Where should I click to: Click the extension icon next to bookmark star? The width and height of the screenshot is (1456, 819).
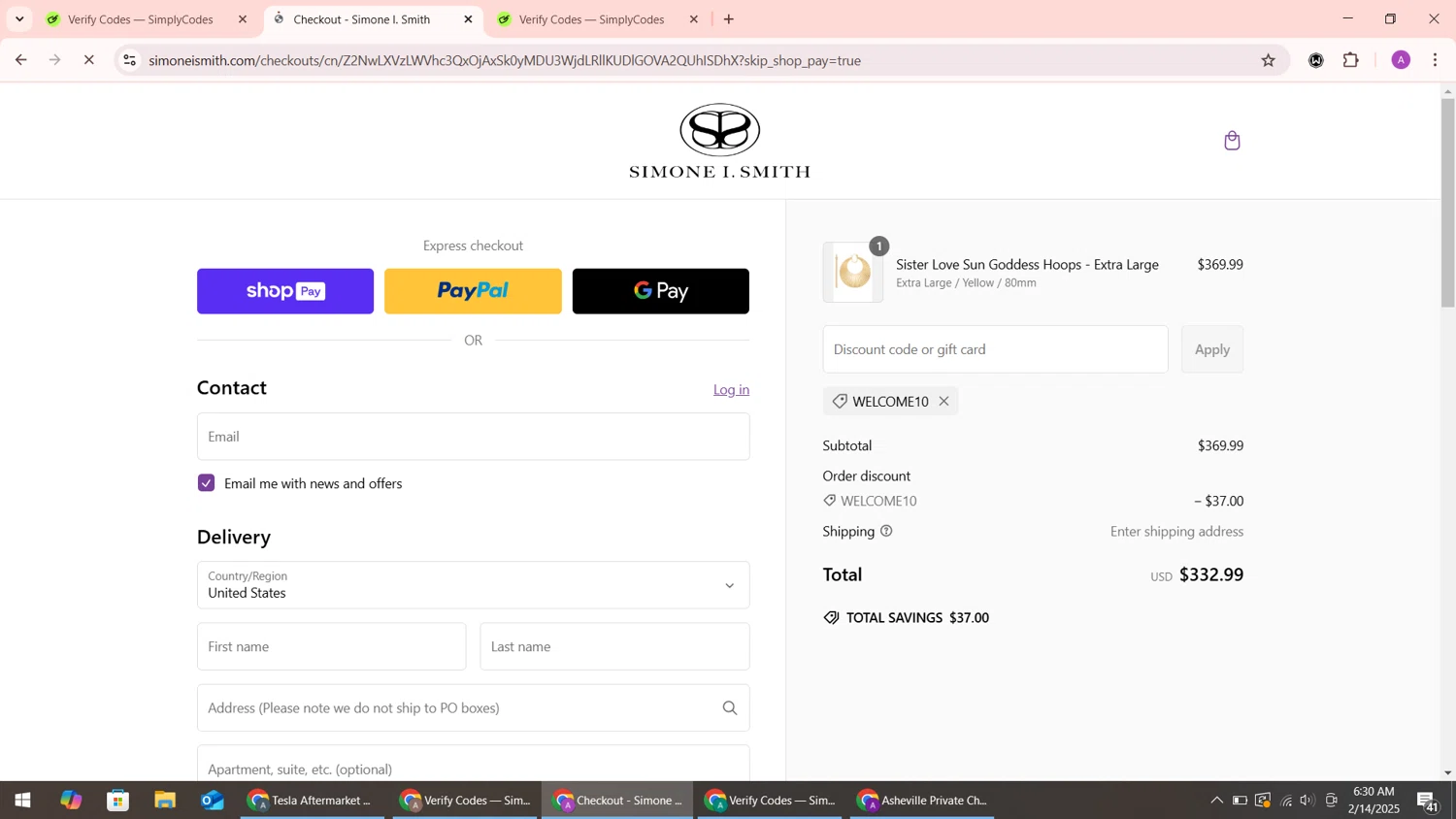1315,60
